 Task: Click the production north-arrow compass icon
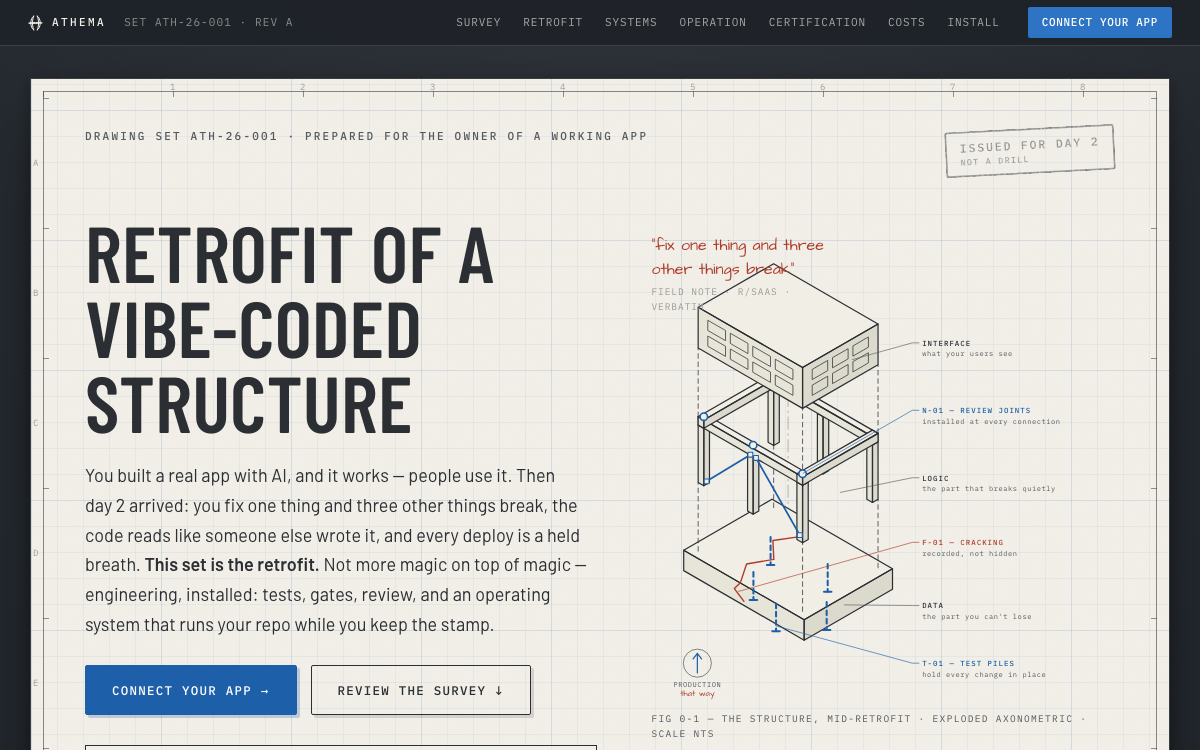(697, 663)
